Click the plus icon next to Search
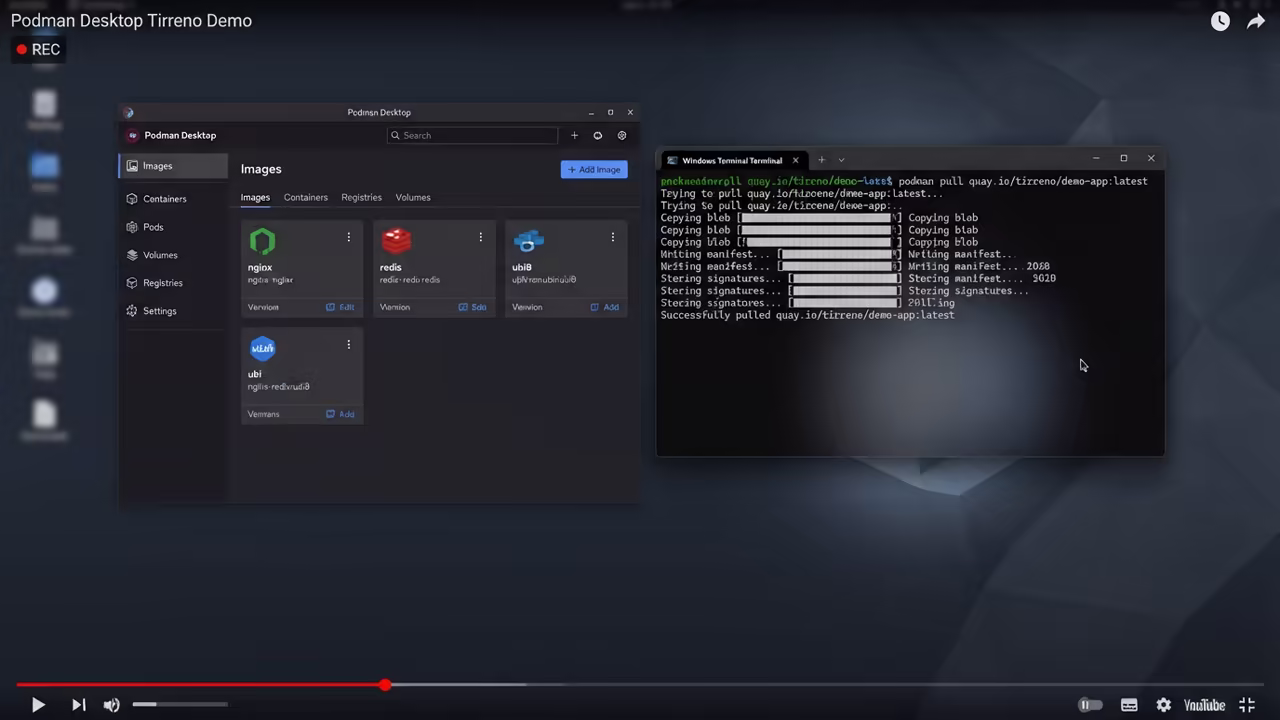This screenshot has height=720, width=1280. [574, 135]
